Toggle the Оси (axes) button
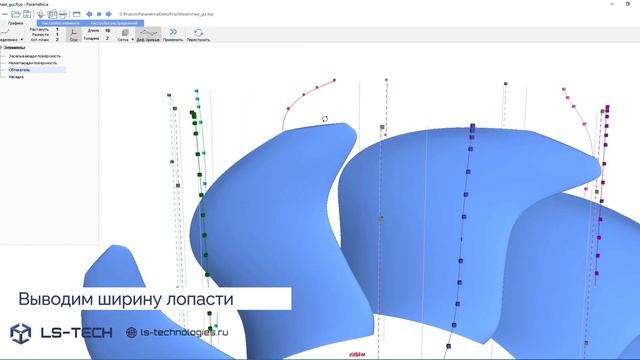Screen dimensions: 640x360 [x=73, y=35]
